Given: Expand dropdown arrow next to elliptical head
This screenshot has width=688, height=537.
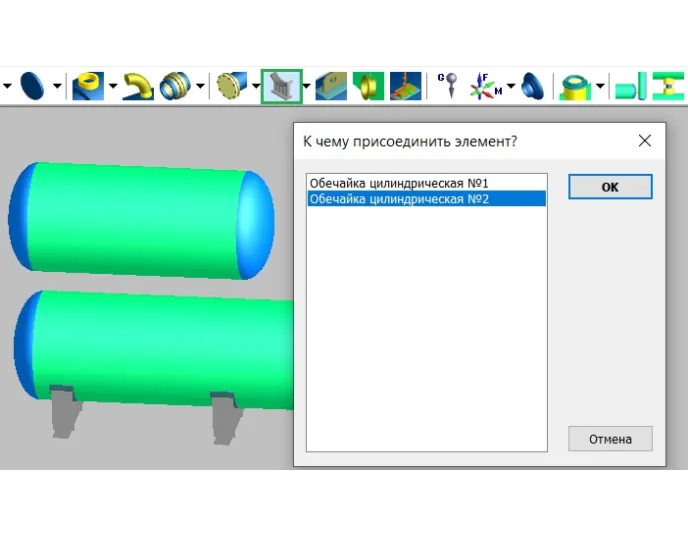Looking at the screenshot, I should pyautogui.click(x=57, y=87).
